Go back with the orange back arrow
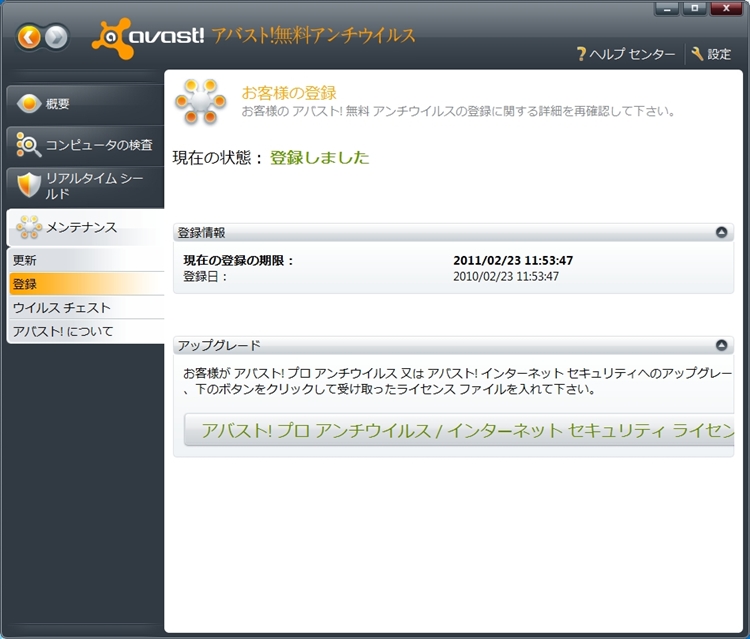The image size is (750, 639). (30, 37)
